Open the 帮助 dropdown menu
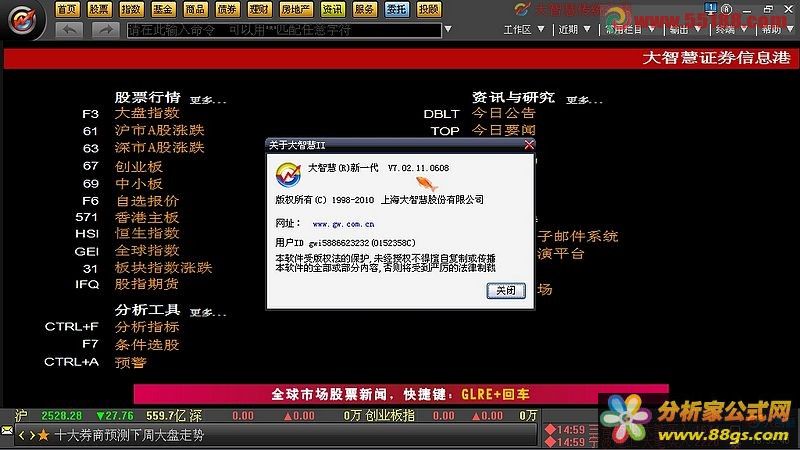 click(x=778, y=30)
